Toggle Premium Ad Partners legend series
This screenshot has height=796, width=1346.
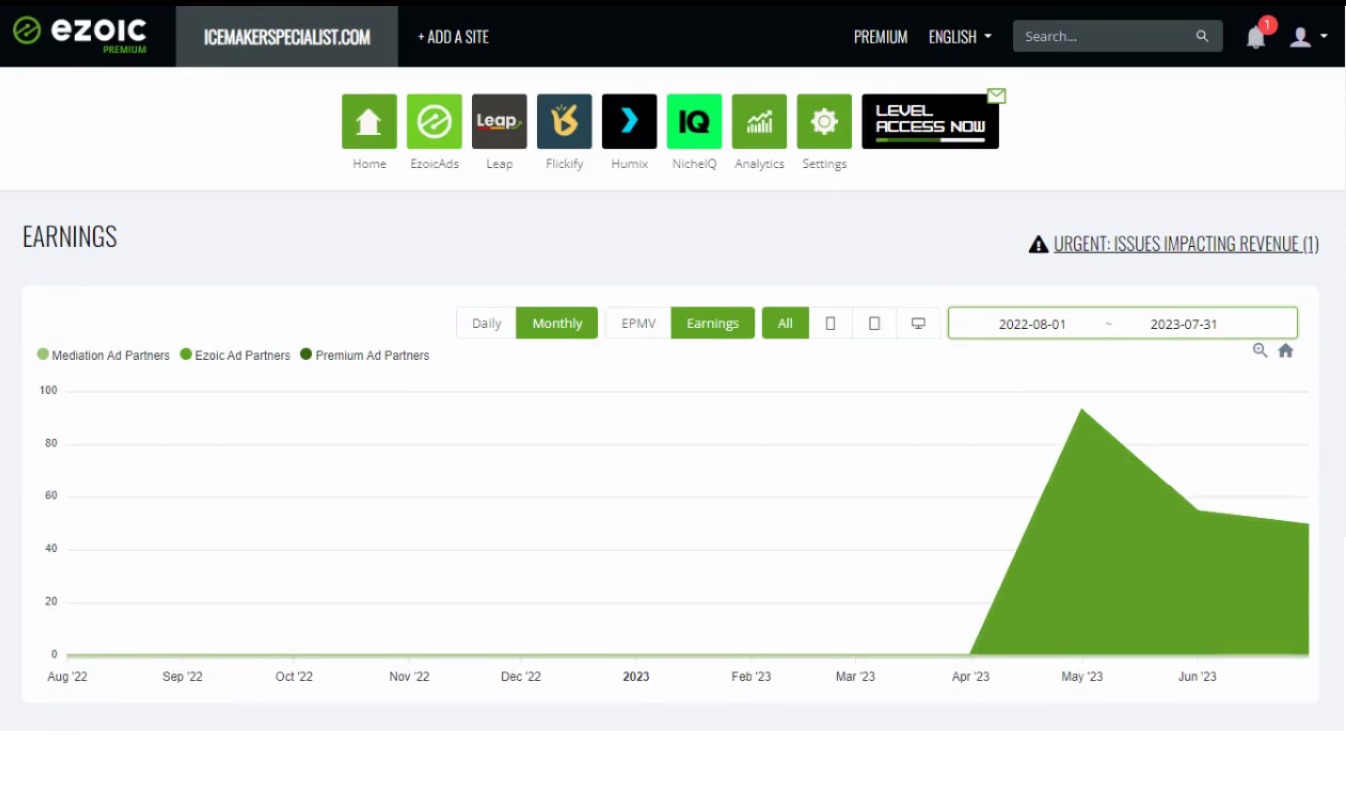[365, 355]
